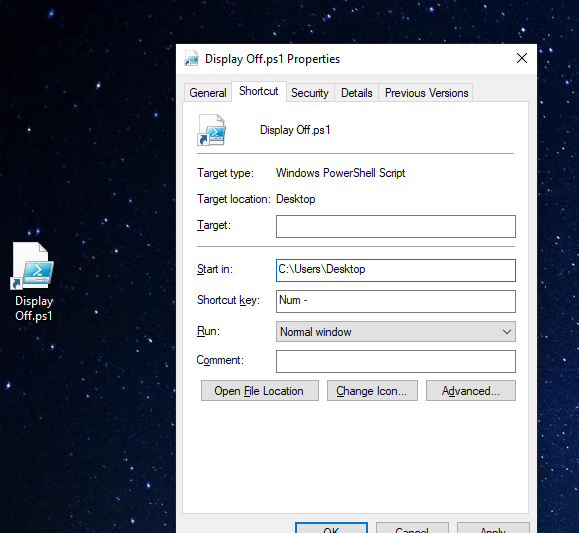Click the Display Off.ps1 Properties title text
This screenshot has width=579, height=533.
point(272,59)
